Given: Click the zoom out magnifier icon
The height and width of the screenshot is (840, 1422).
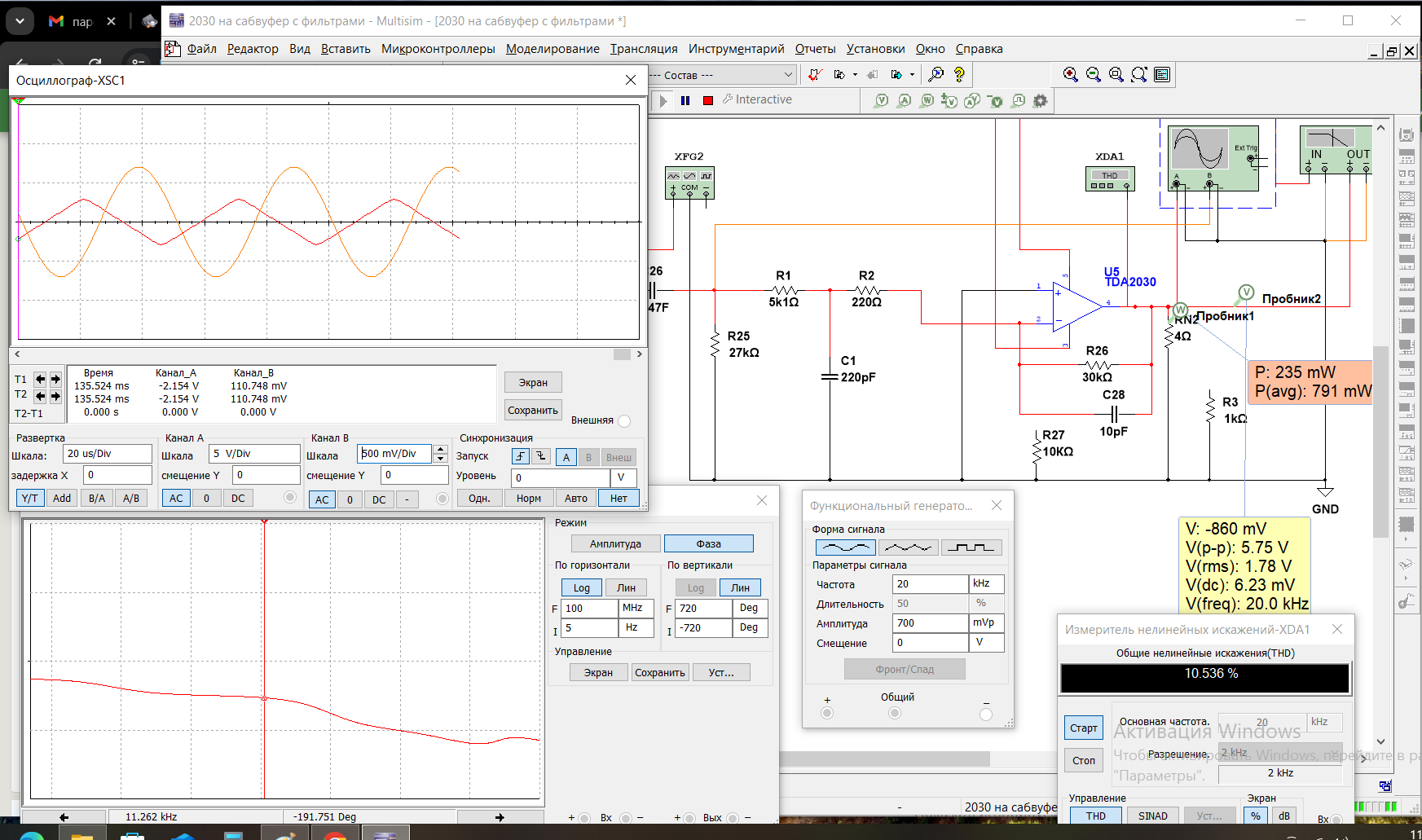Looking at the screenshot, I should pyautogui.click(x=1094, y=75).
